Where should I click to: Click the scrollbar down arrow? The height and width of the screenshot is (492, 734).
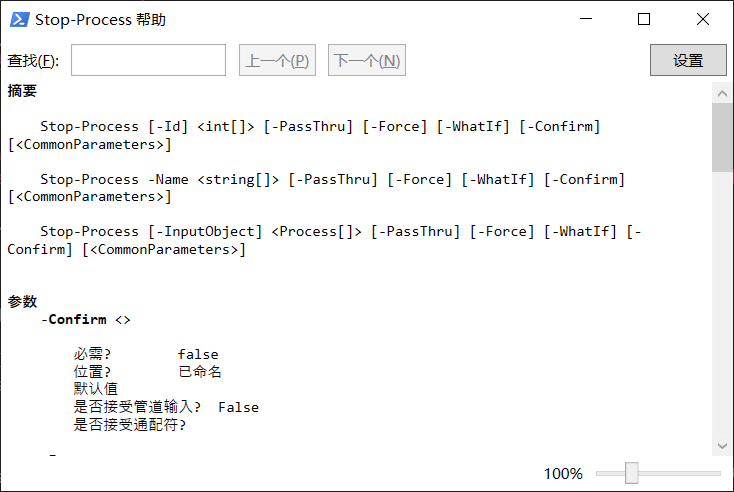point(722,446)
